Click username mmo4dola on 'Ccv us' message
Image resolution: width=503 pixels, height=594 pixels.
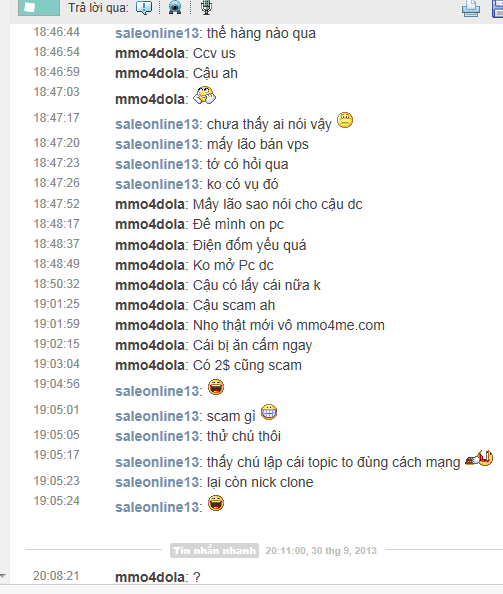click(x=150, y=53)
